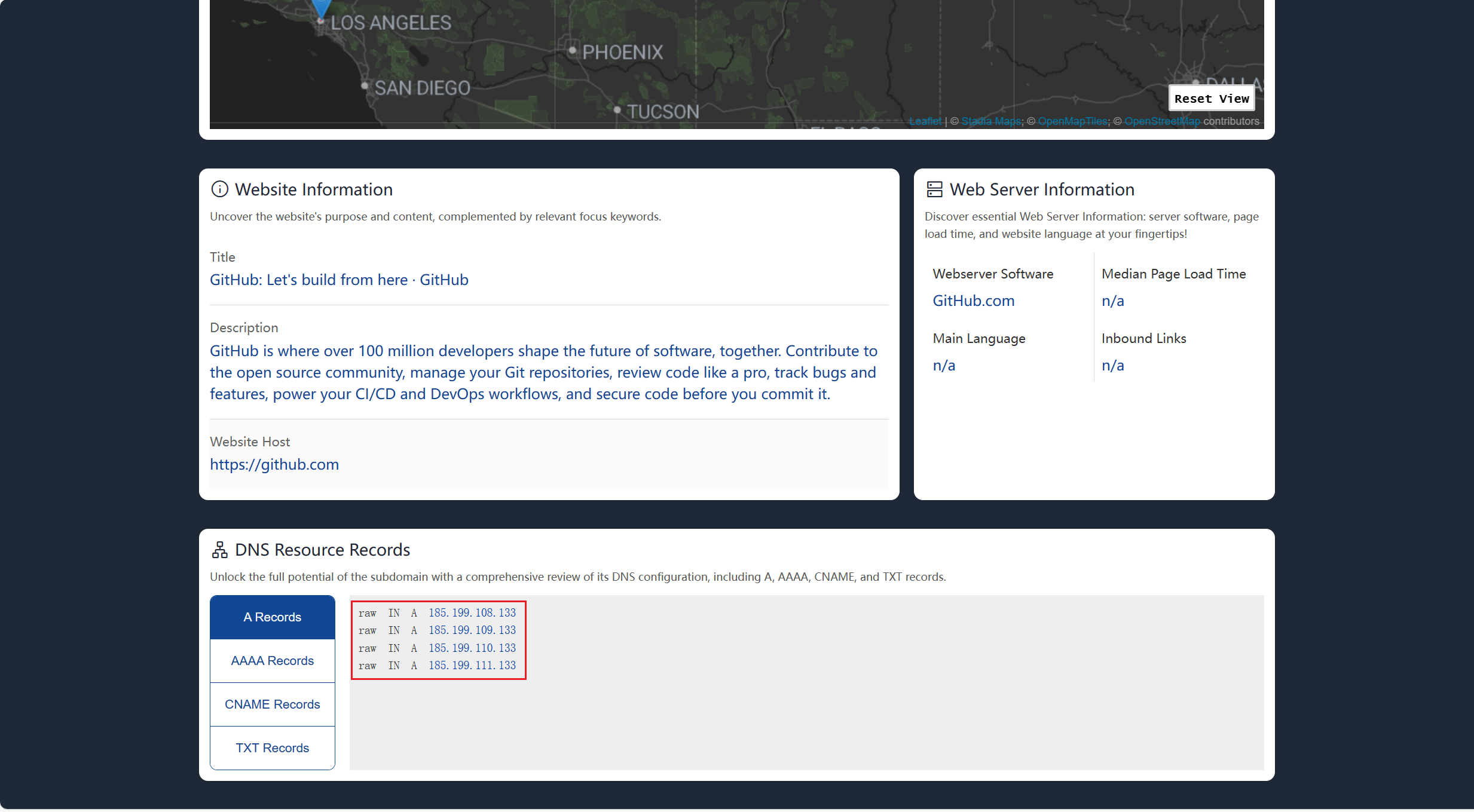The height and width of the screenshot is (812, 1474).
Task: Click the TUCSON label on the map
Action: 663,112
